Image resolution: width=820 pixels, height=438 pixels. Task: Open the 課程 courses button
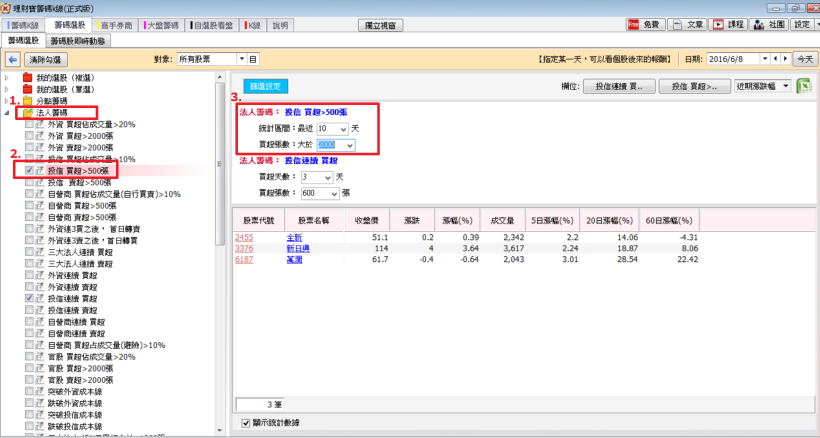click(728, 25)
